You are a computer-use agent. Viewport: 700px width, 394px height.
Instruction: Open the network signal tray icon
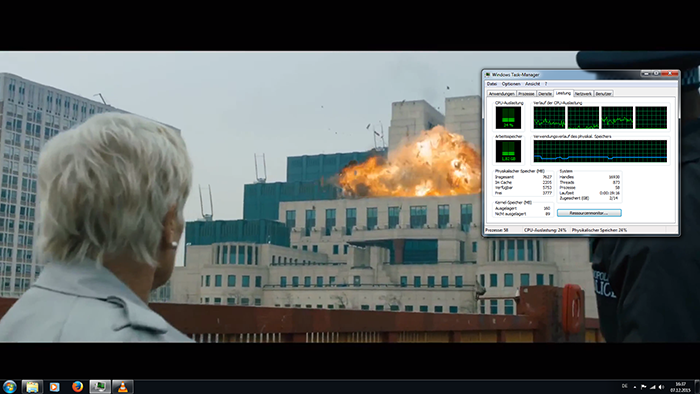click(652, 387)
